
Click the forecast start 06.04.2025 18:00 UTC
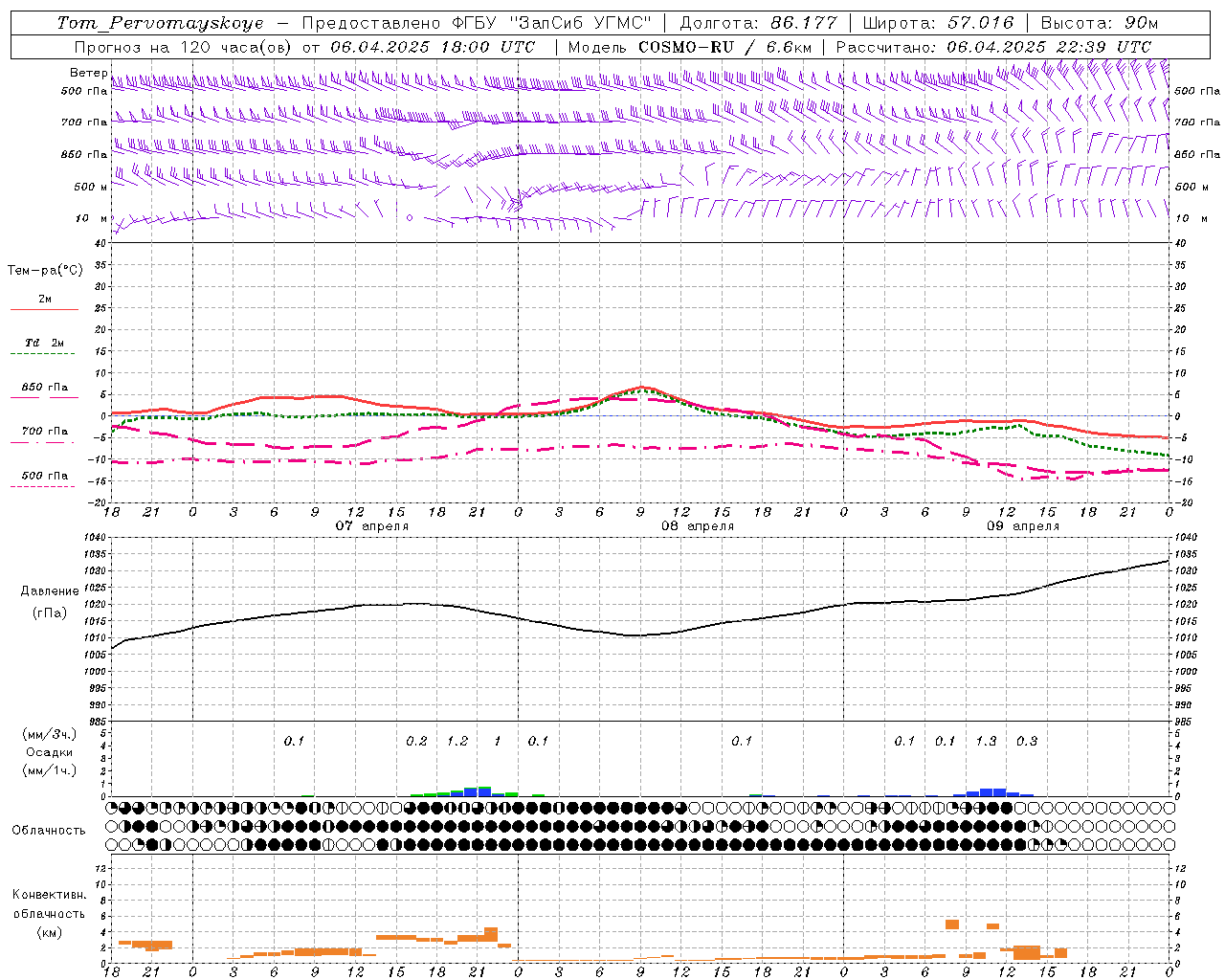[x=433, y=47]
